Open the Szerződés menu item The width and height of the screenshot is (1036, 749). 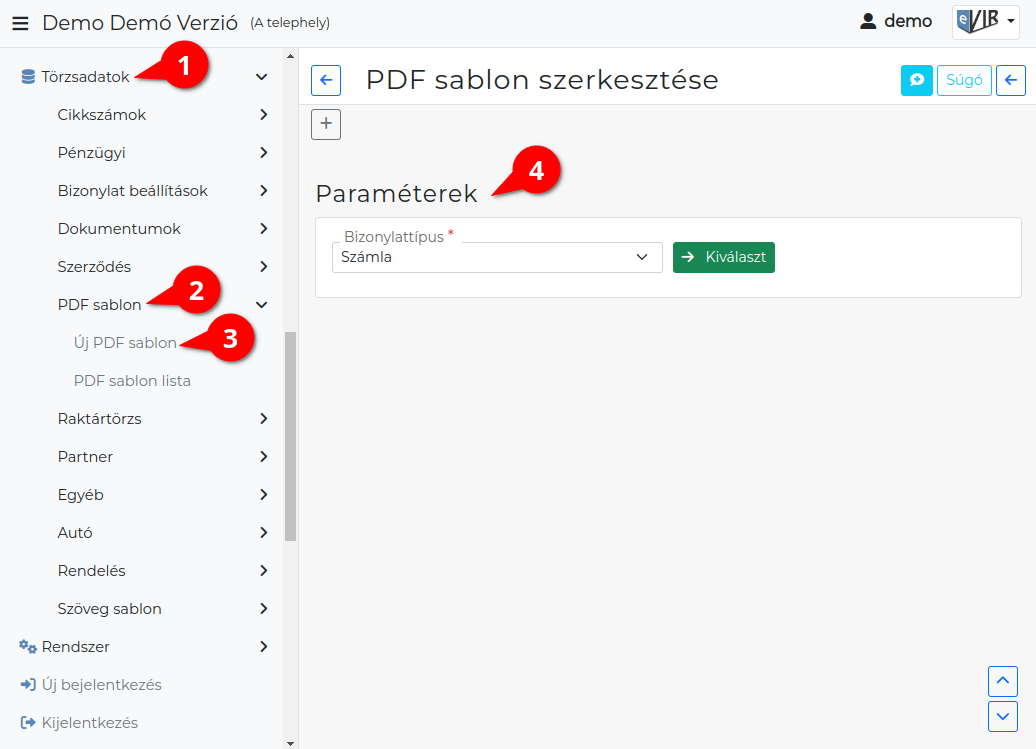coord(94,267)
